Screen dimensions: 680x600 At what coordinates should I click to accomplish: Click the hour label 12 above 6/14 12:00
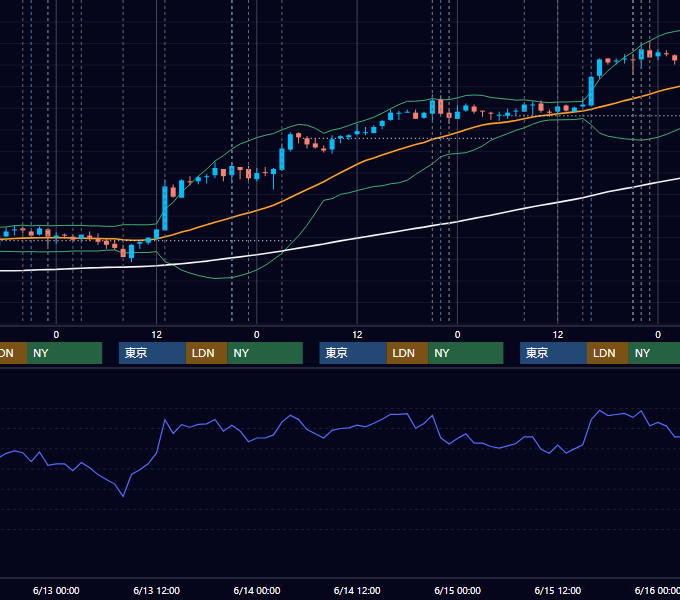coord(357,335)
